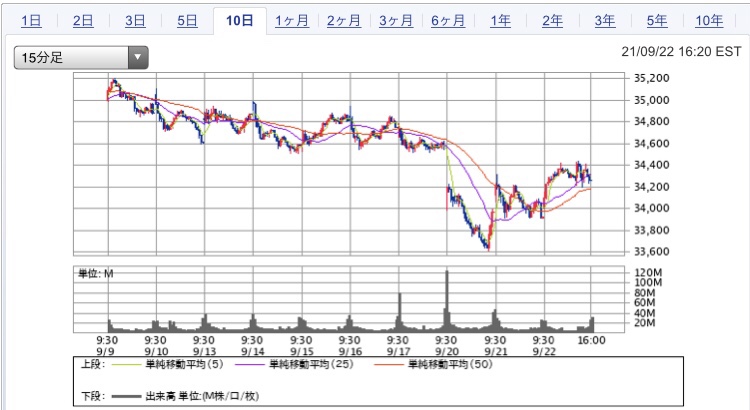The height and width of the screenshot is (410, 750).
Task: Click the tallest volume bar at 9/20
Action: point(447,301)
